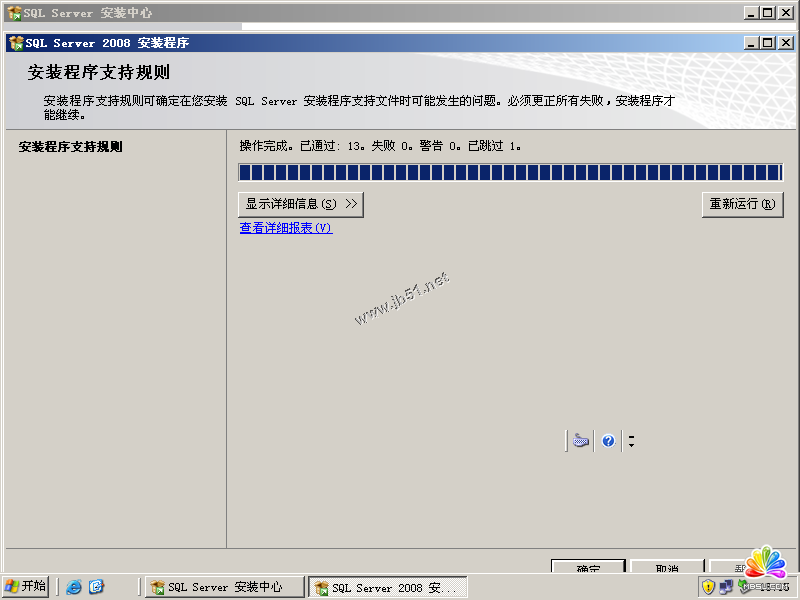Click the 重新运行 button
800x600 pixels.
point(742,204)
